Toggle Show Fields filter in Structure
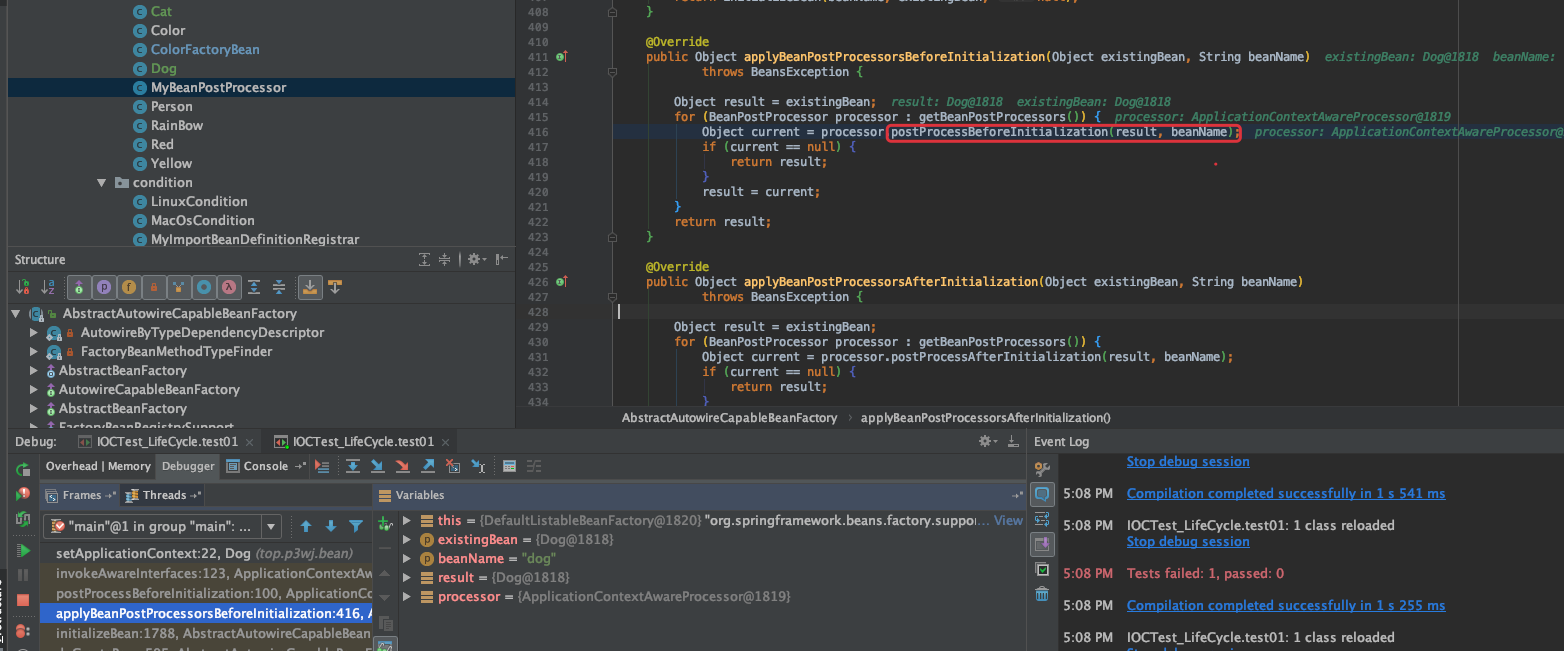 click(129, 287)
